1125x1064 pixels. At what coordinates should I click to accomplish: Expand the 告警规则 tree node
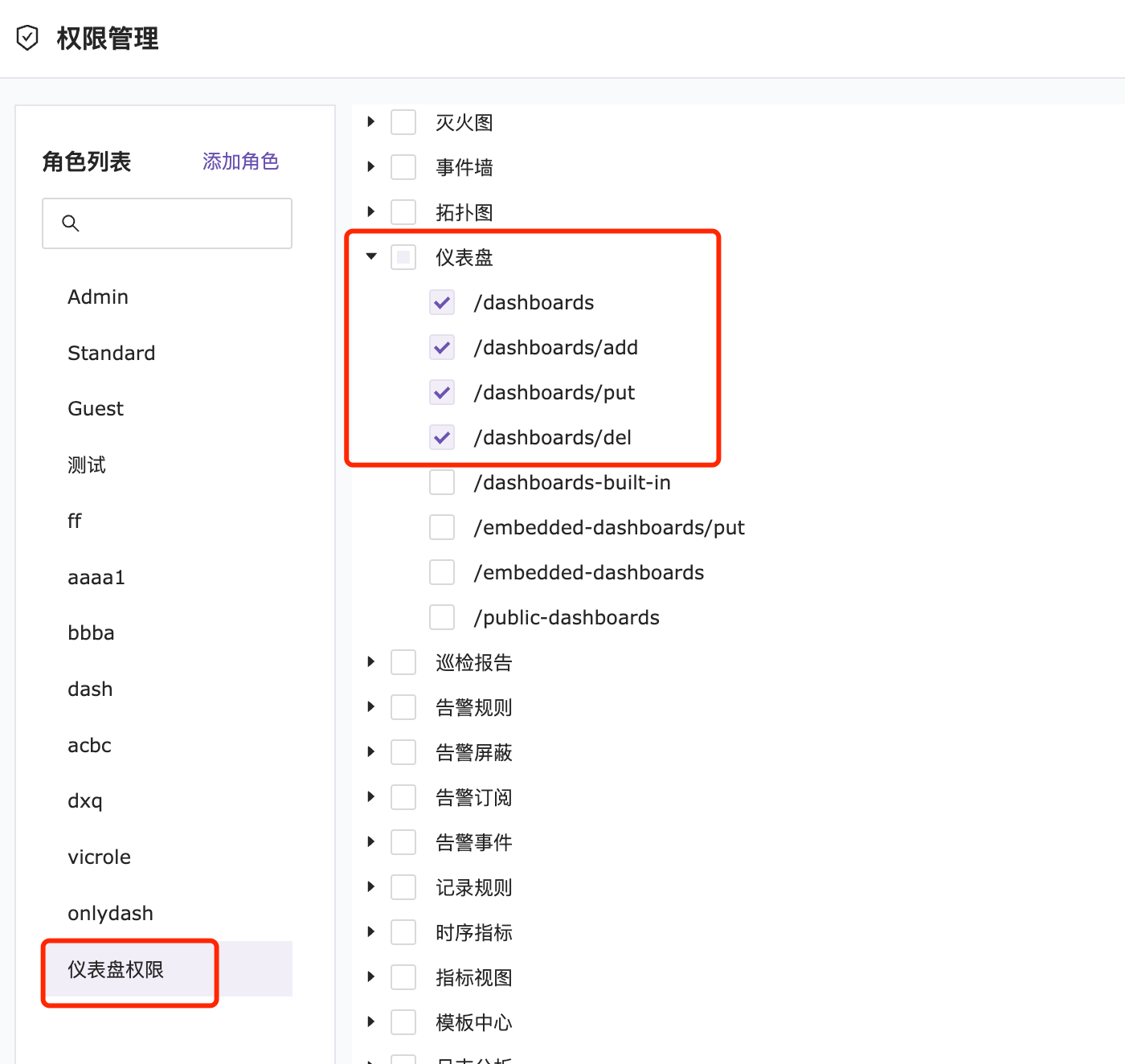pos(370,707)
